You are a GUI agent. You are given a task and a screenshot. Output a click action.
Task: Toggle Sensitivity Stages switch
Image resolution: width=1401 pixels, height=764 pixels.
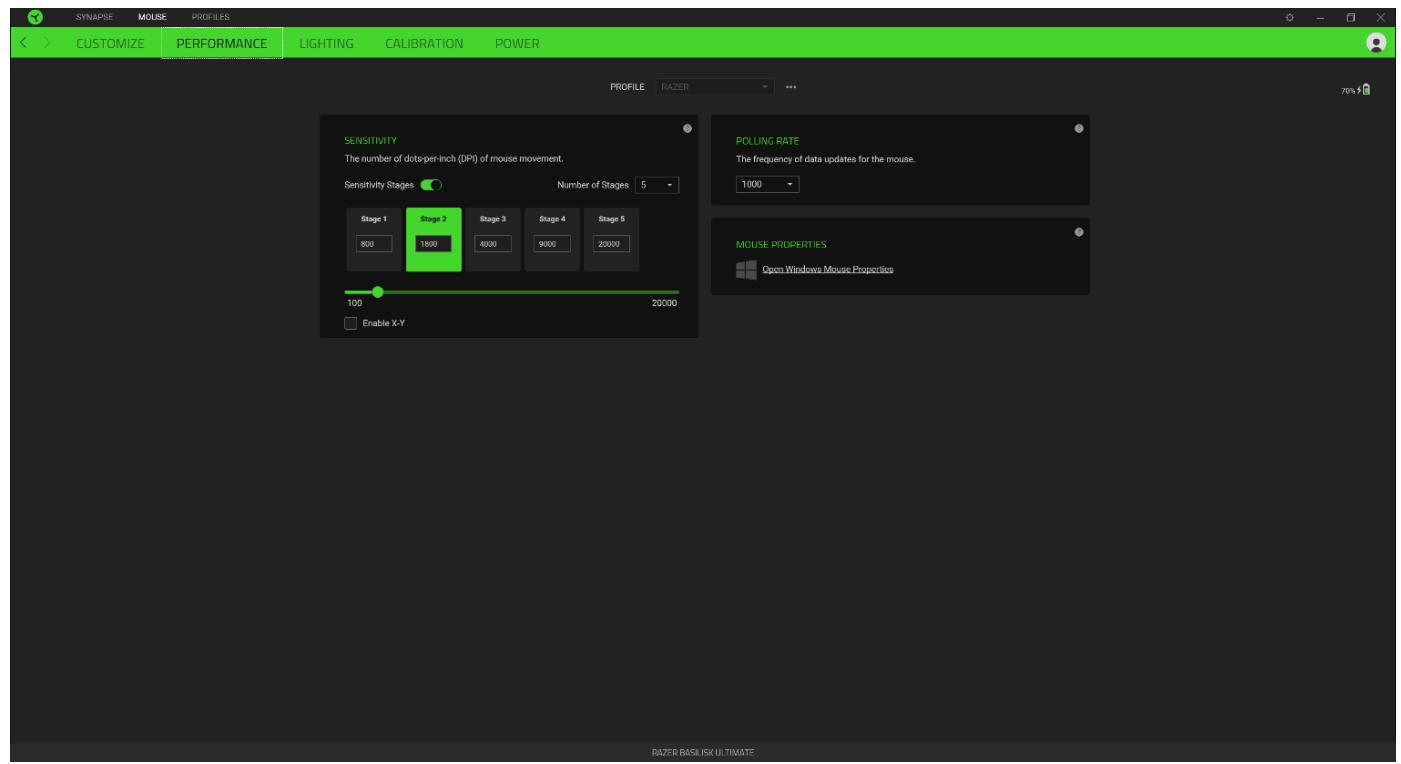[x=432, y=184]
